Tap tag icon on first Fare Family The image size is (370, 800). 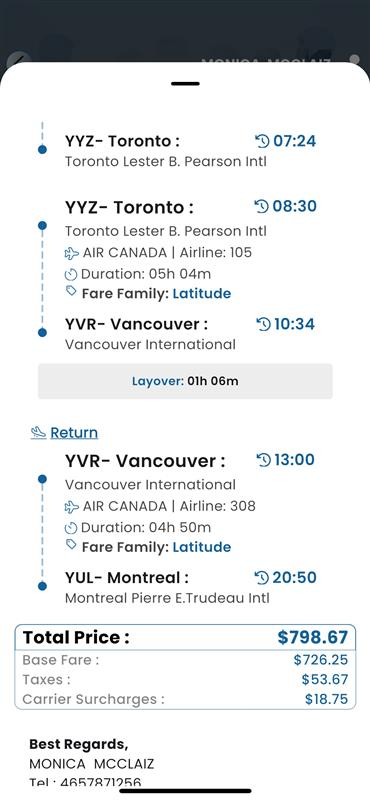coord(71,291)
